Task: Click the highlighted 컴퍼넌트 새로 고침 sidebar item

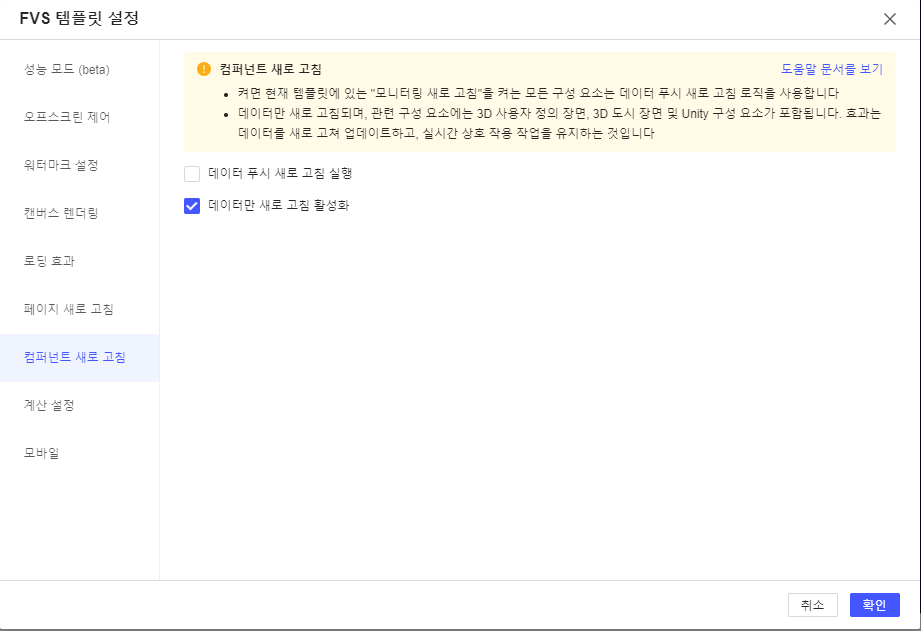Action: [x=79, y=358]
